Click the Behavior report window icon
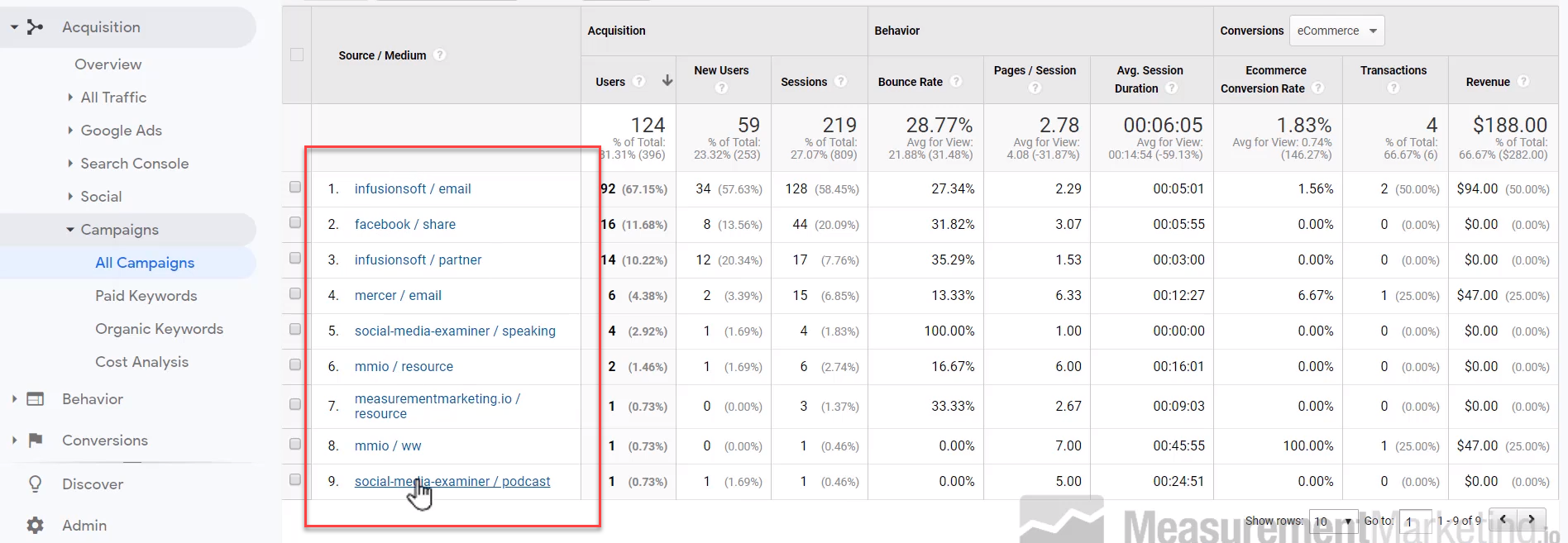This screenshot has height=543, width=1568. [x=36, y=399]
